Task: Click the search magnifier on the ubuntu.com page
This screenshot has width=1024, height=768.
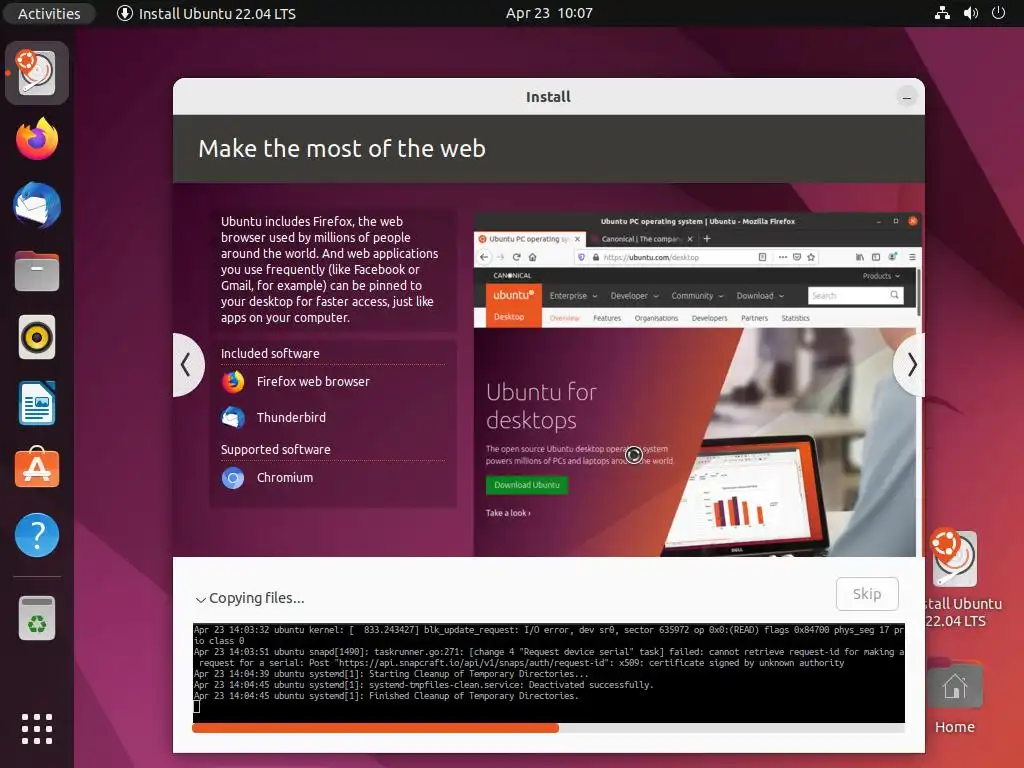Action: (x=894, y=295)
